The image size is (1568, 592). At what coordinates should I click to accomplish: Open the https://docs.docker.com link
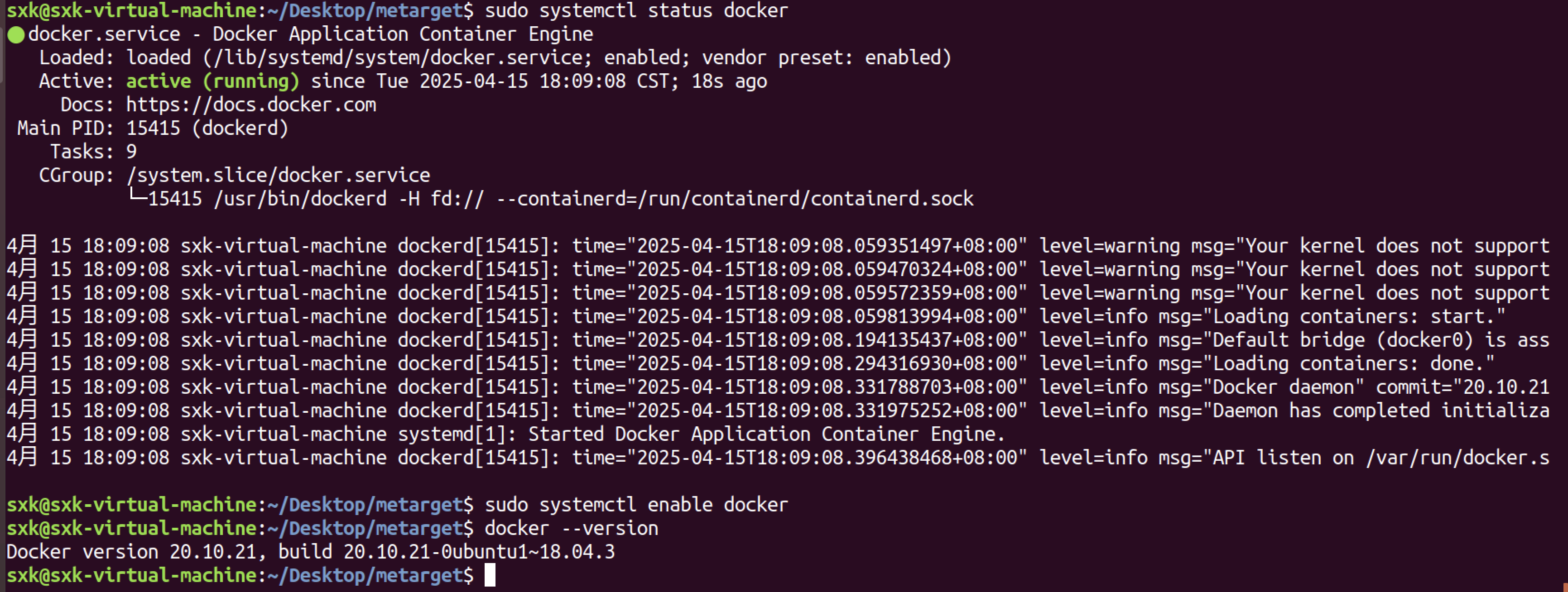(251, 105)
